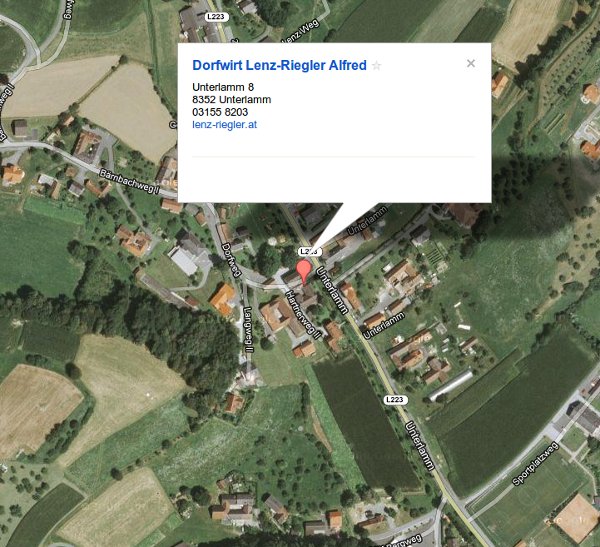
Task: Select the Sportplatzweg street label
Action: 535,464
